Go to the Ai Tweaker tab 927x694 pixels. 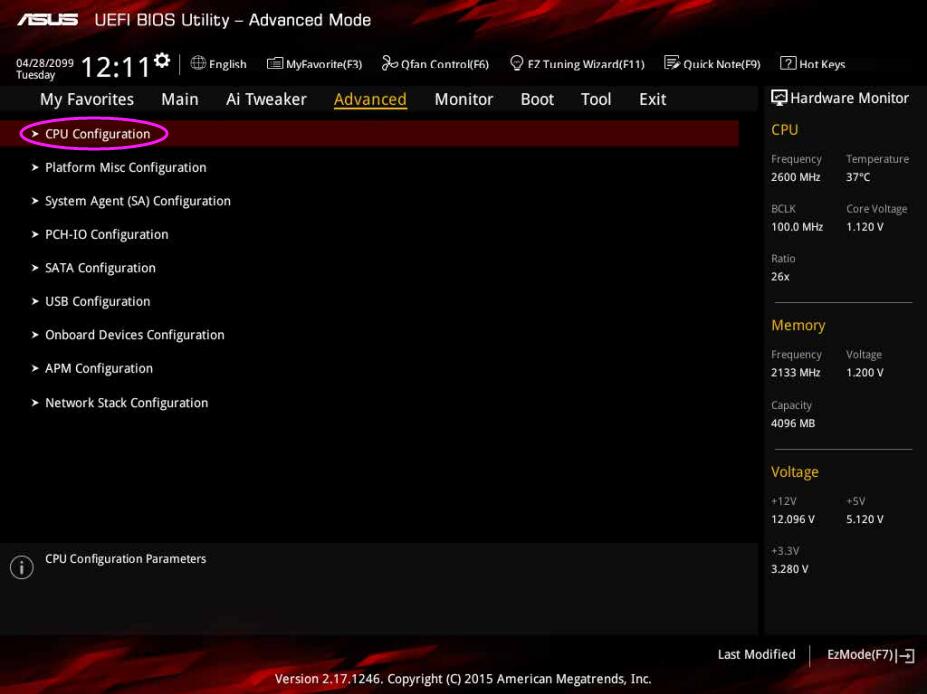click(266, 99)
